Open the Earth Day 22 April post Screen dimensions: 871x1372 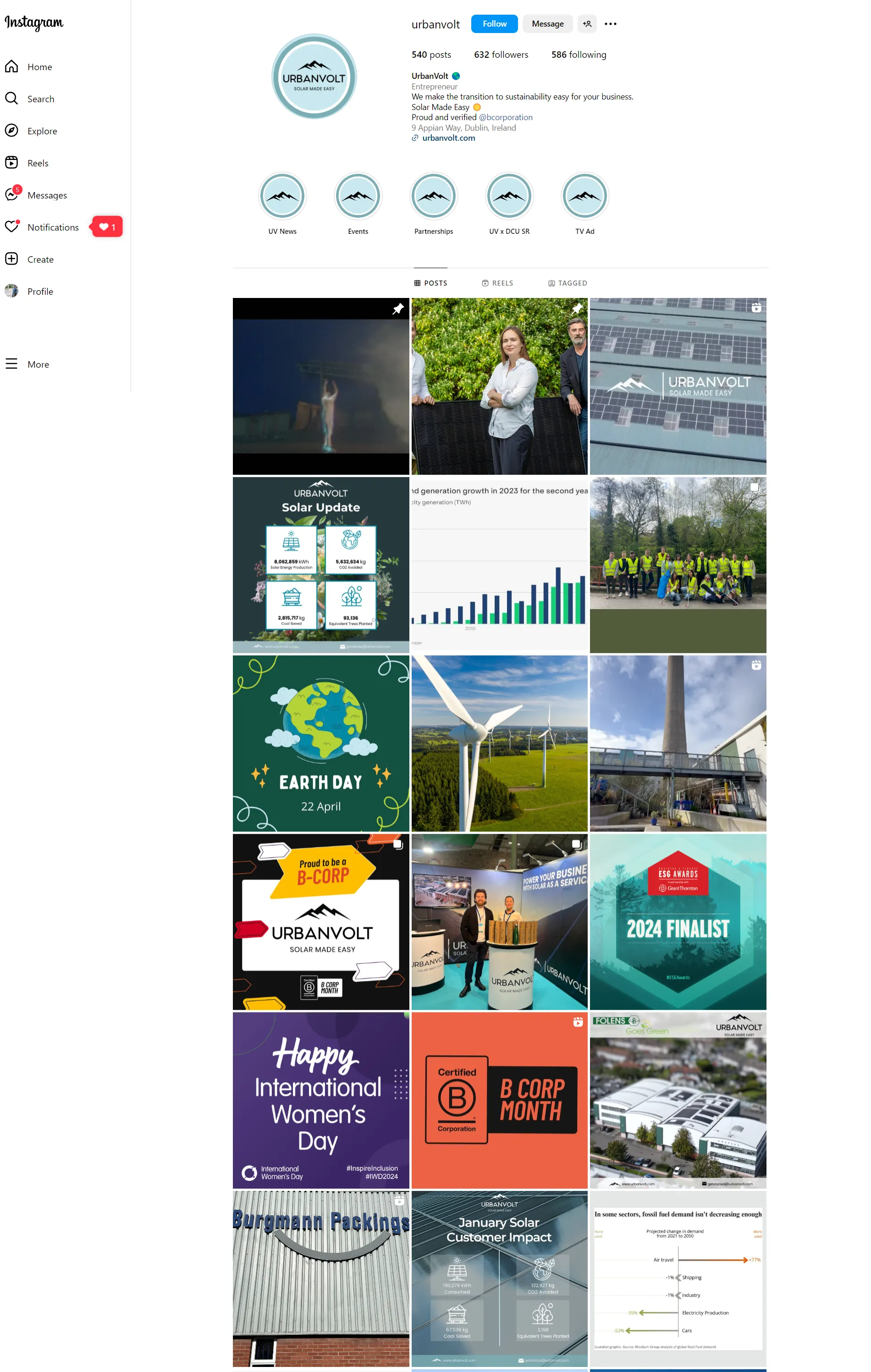pyautogui.click(x=321, y=744)
